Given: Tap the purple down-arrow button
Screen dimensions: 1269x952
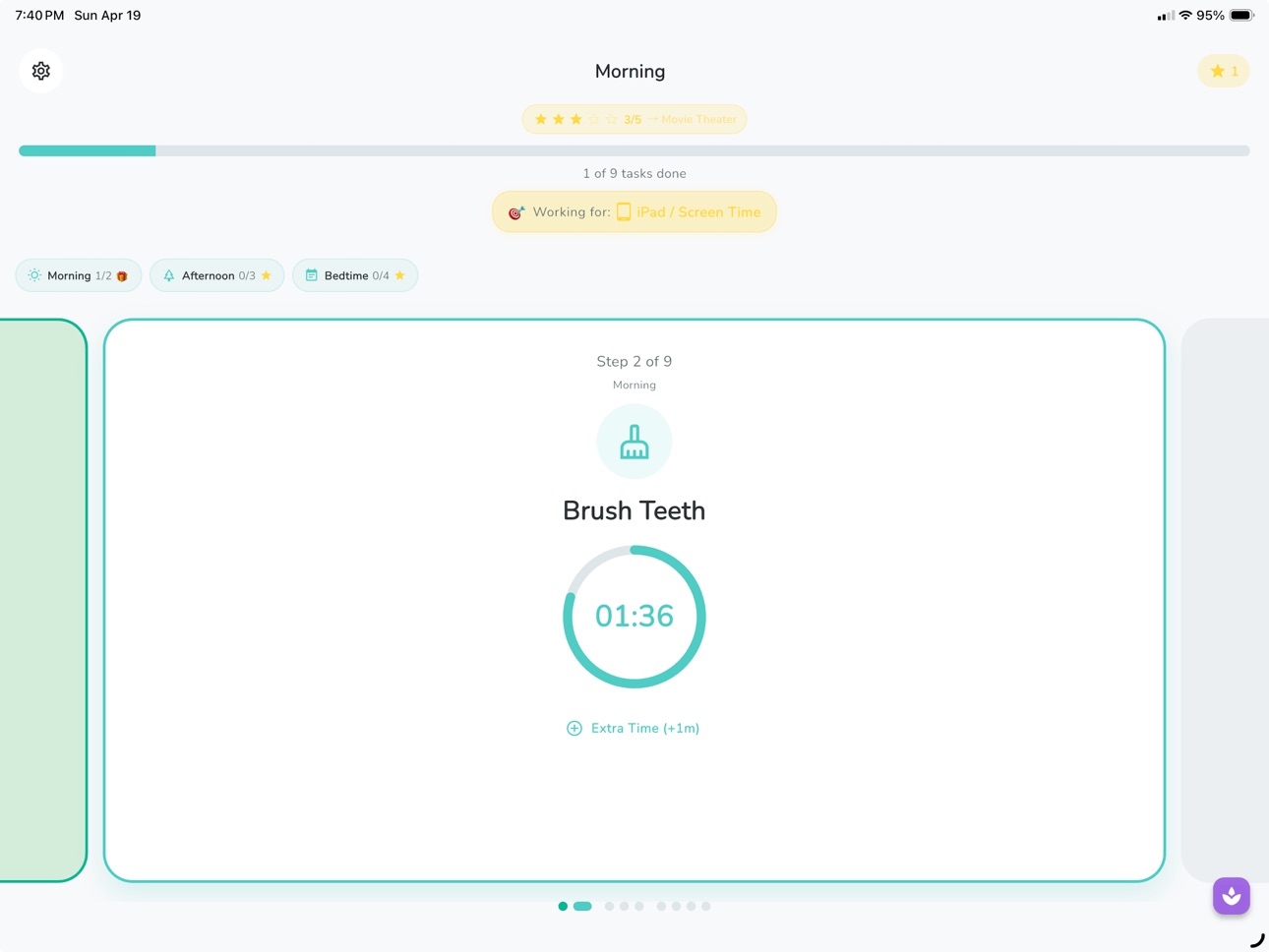Looking at the screenshot, I should (x=1232, y=896).
